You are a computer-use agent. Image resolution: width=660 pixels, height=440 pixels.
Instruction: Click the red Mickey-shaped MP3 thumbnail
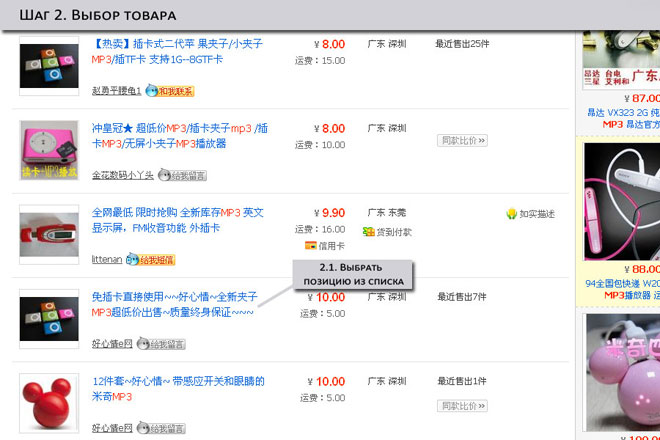49,403
